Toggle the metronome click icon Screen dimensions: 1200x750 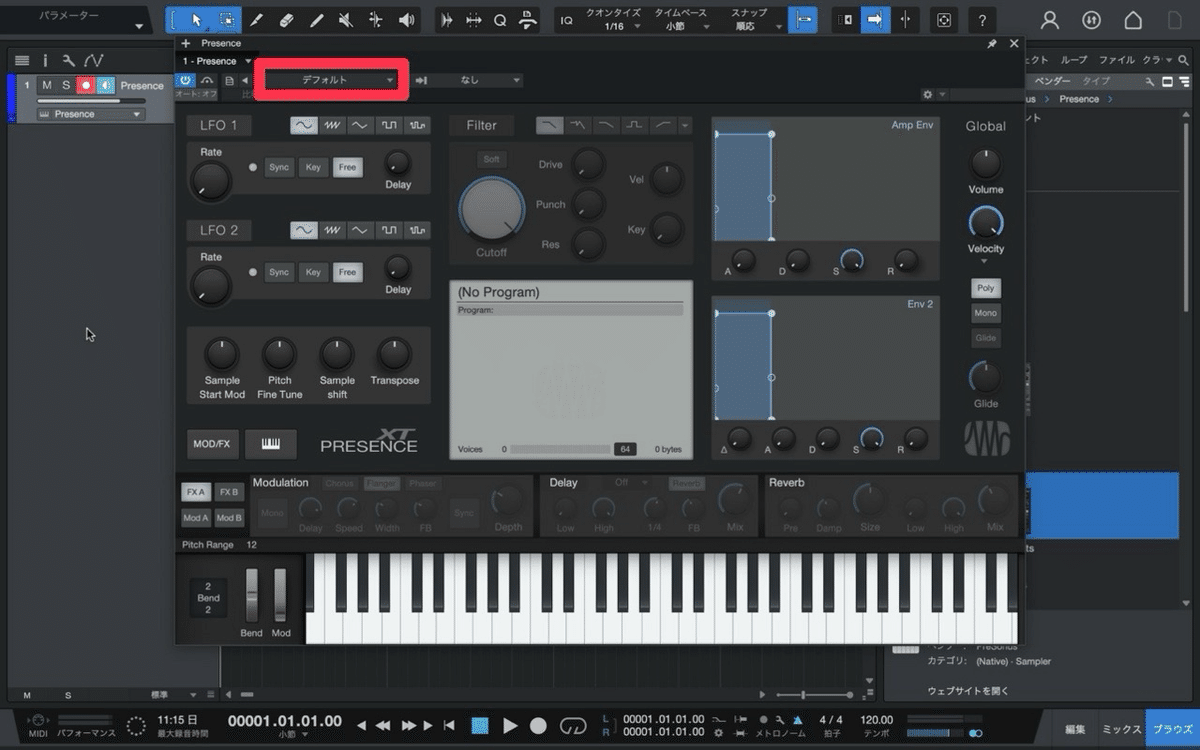tap(797, 719)
